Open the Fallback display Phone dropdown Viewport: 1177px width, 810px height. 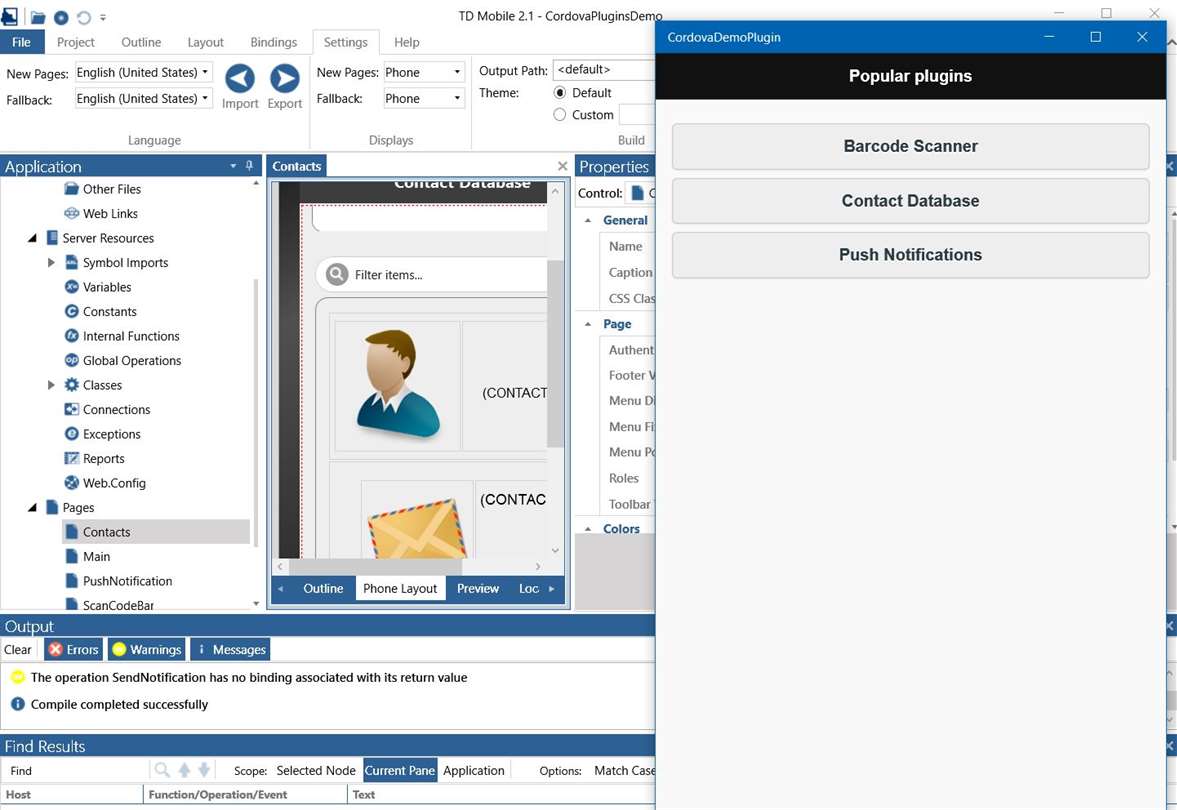(456, 98)
